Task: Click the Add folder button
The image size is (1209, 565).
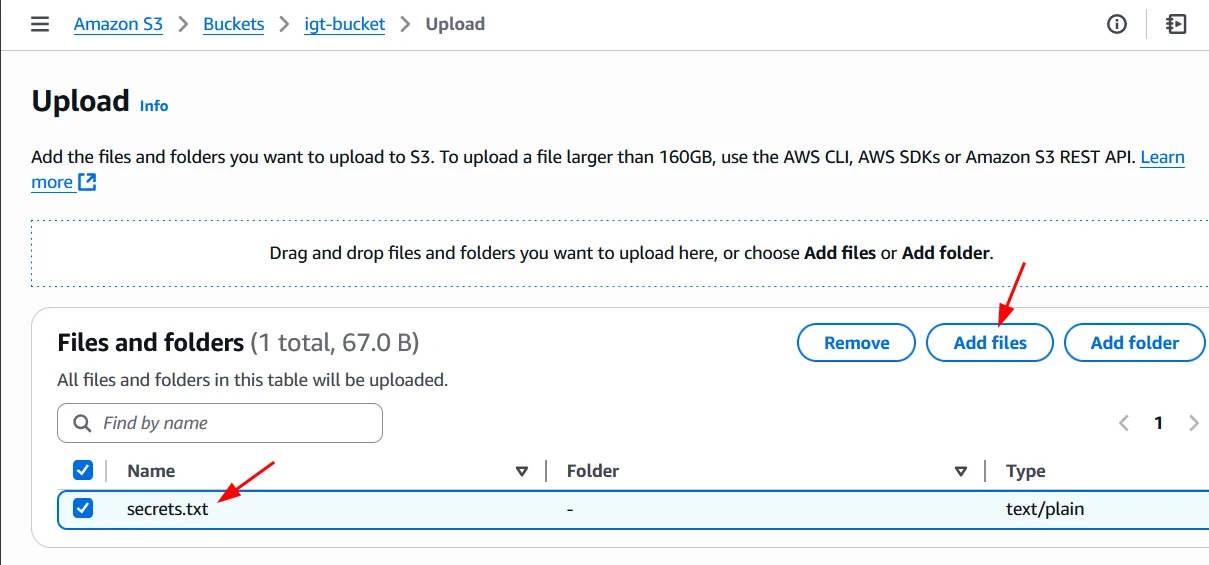Action: coord(1134,343)
